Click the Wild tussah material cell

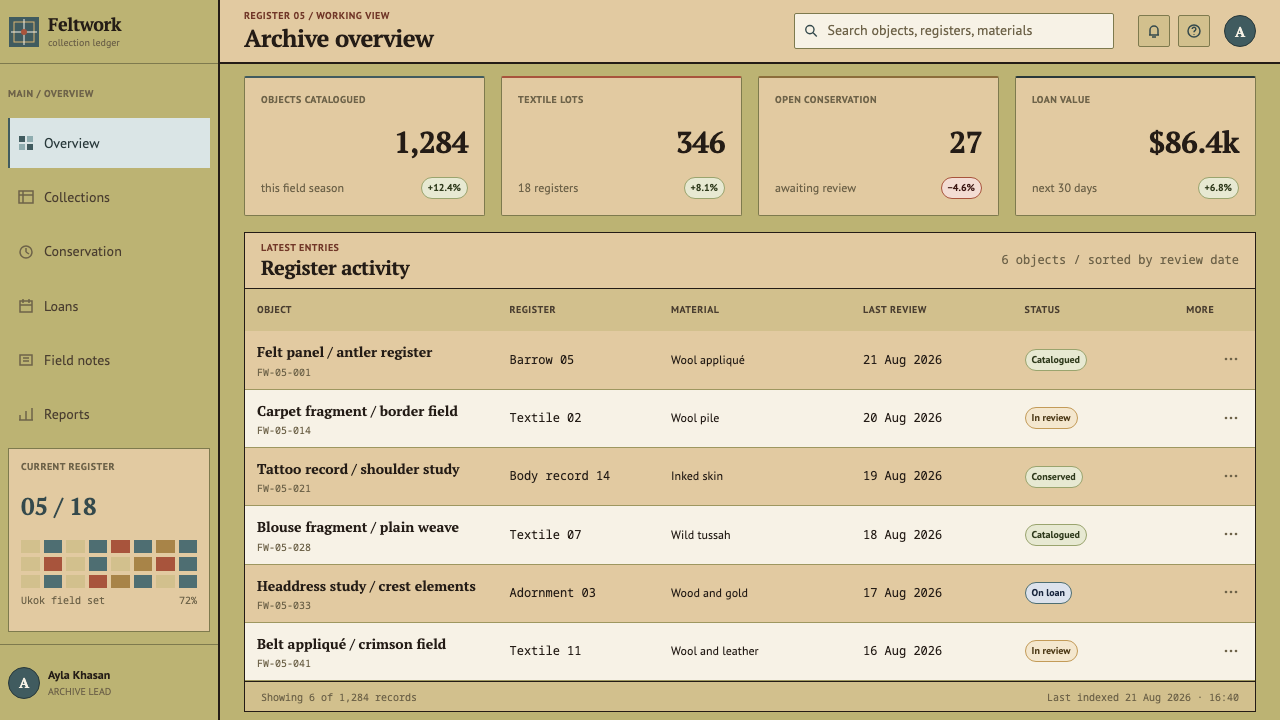[701, 535]
